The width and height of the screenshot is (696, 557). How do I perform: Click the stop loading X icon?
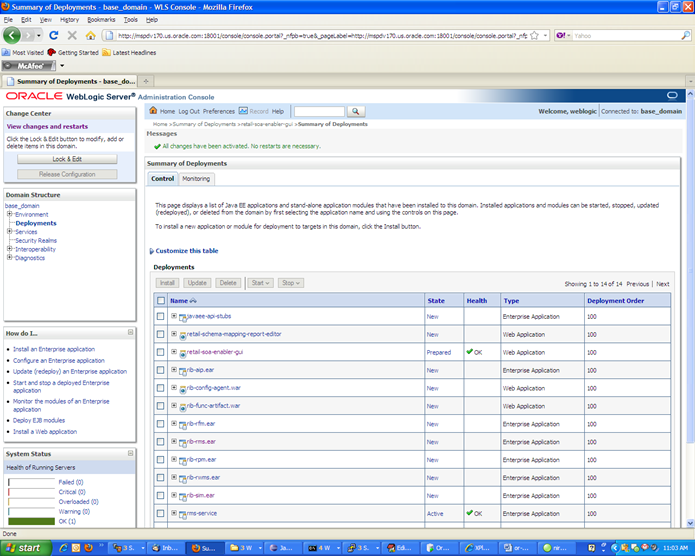click(x=72, y=36)
